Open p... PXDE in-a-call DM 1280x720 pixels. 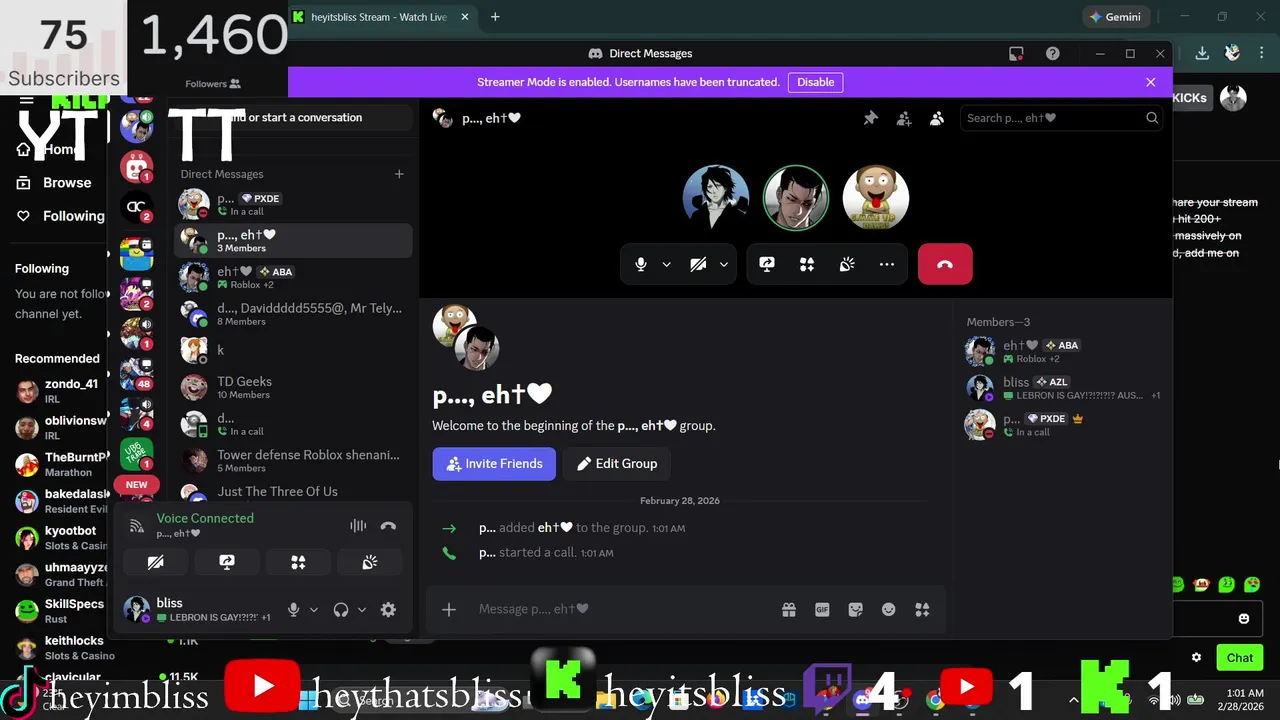293,204
